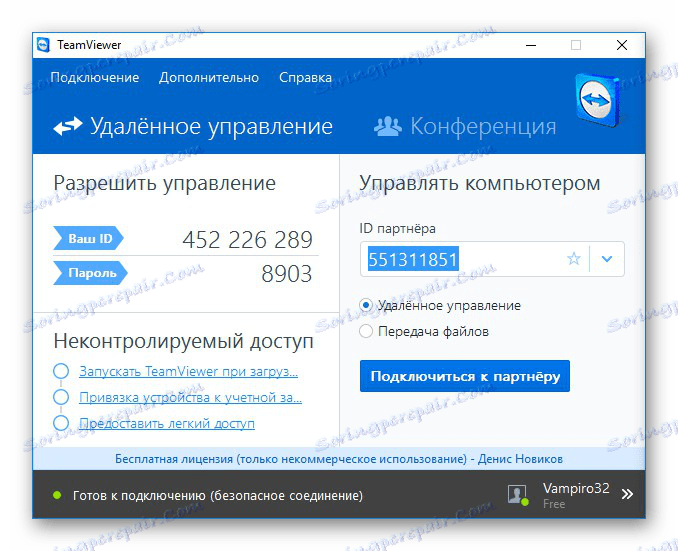Close the TeamViewer window
Screen dimensions: 678x551
point(622,45)
